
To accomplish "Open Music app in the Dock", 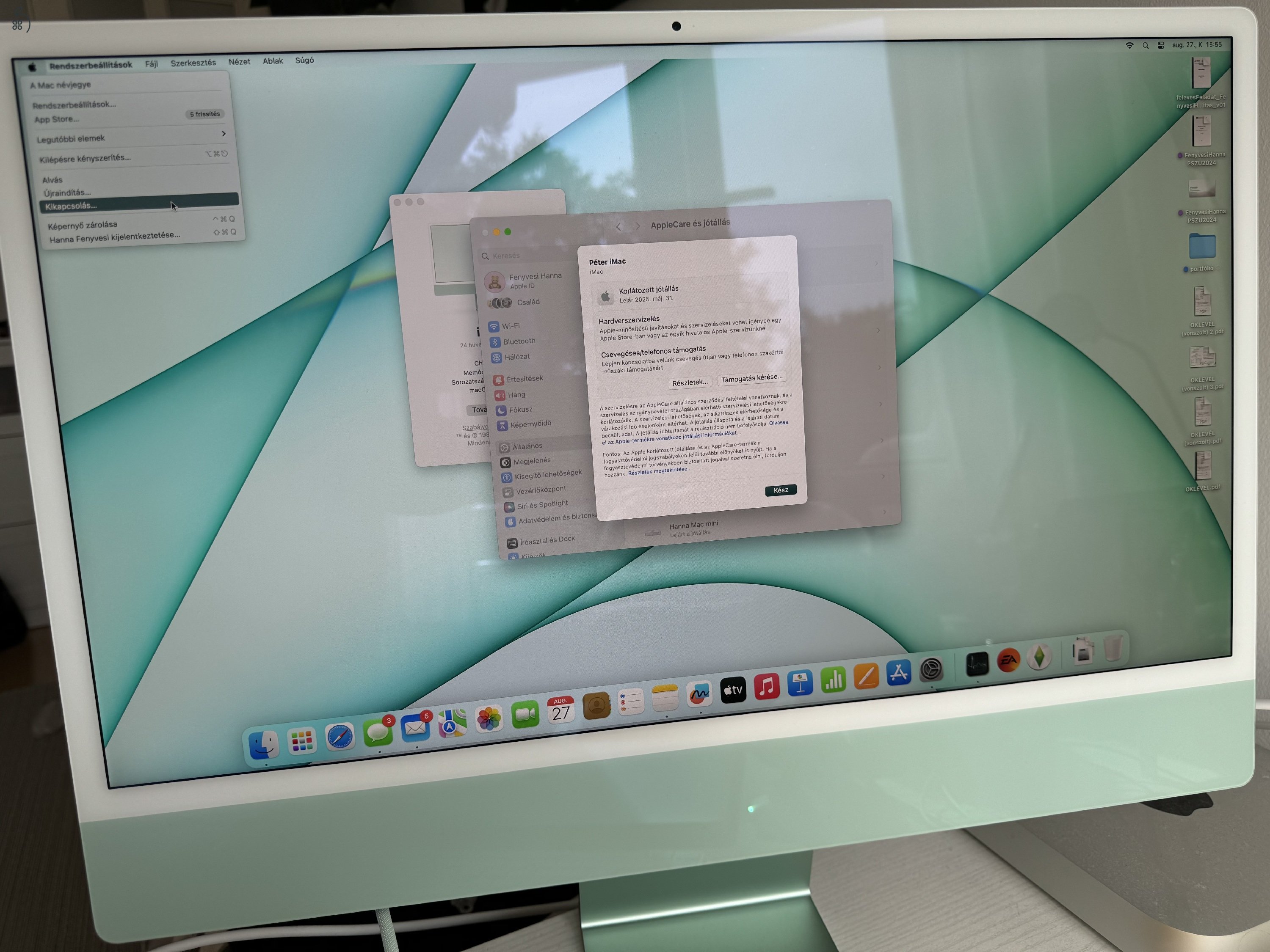I will (767, 686).
